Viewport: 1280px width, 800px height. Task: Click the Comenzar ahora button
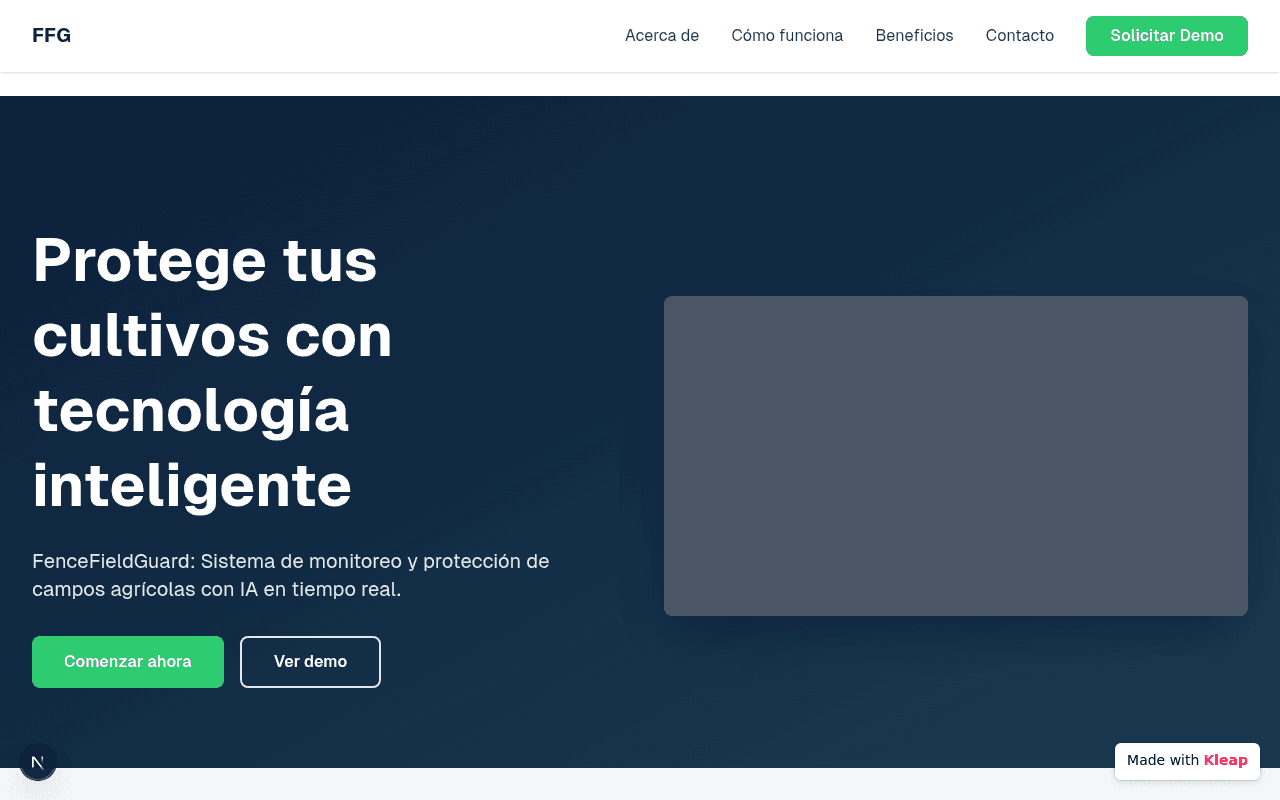(128, 662)
